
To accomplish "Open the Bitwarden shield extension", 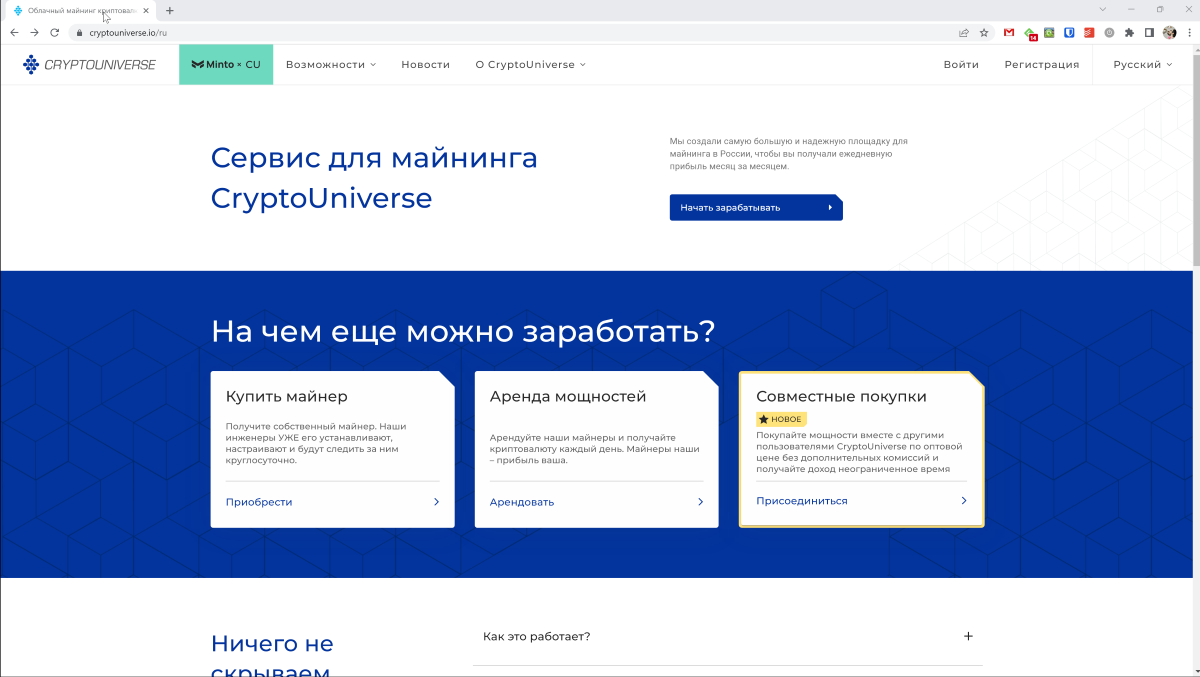I will tap(1069, 32).
